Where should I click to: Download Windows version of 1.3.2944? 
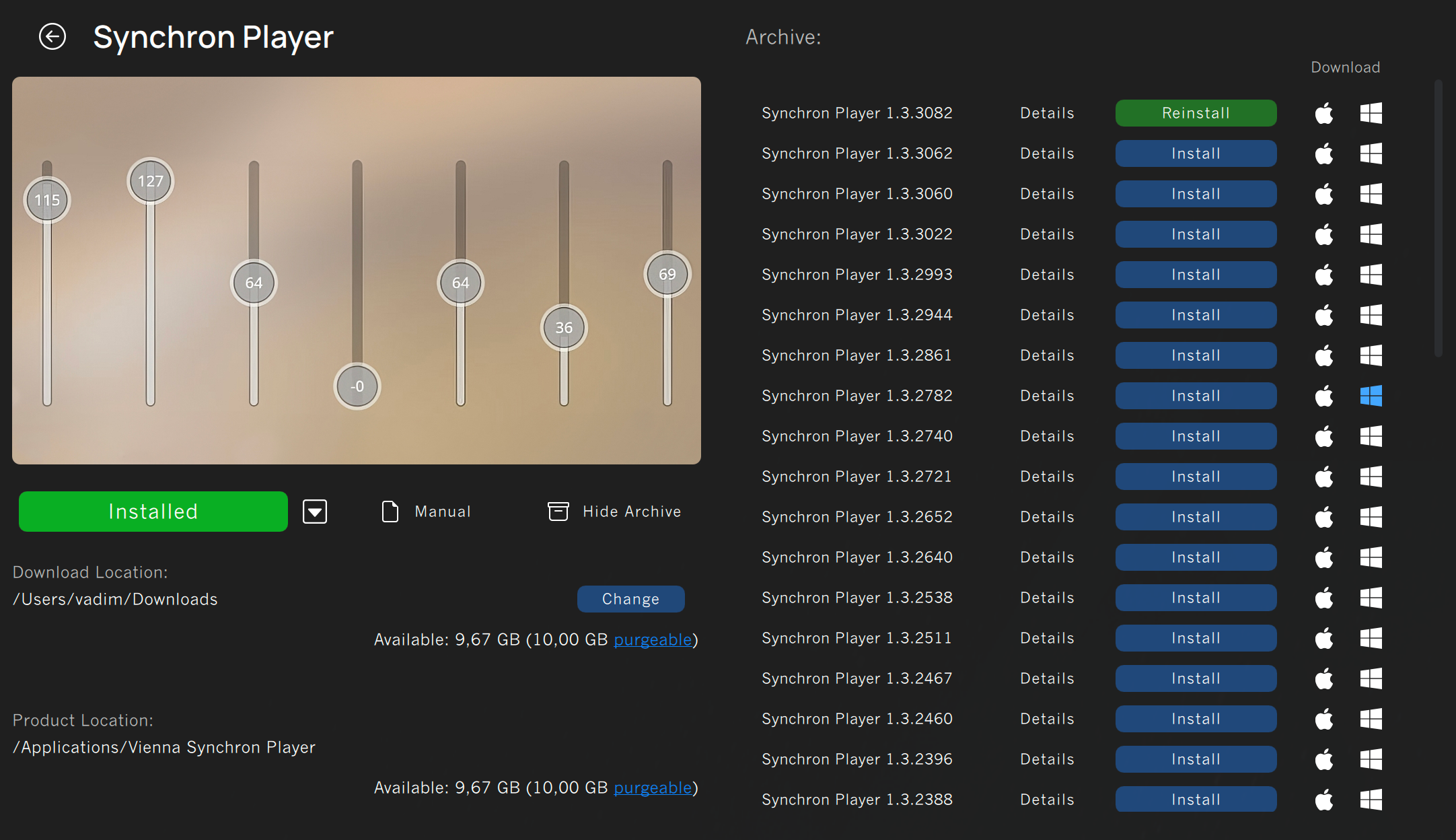pyautogui.click(x=1371, y=315)
